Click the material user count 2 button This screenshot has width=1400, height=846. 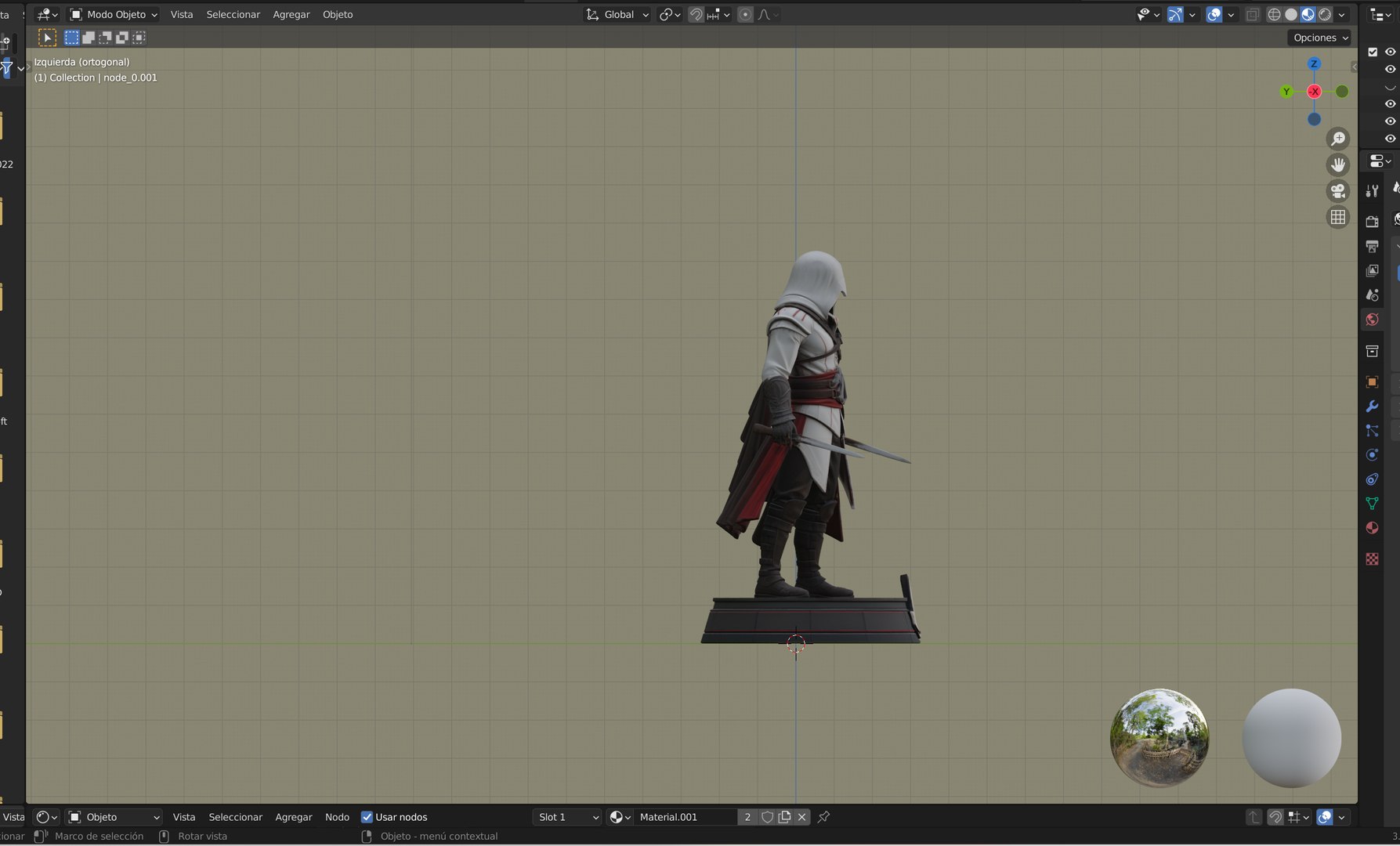tap(747, 817)
